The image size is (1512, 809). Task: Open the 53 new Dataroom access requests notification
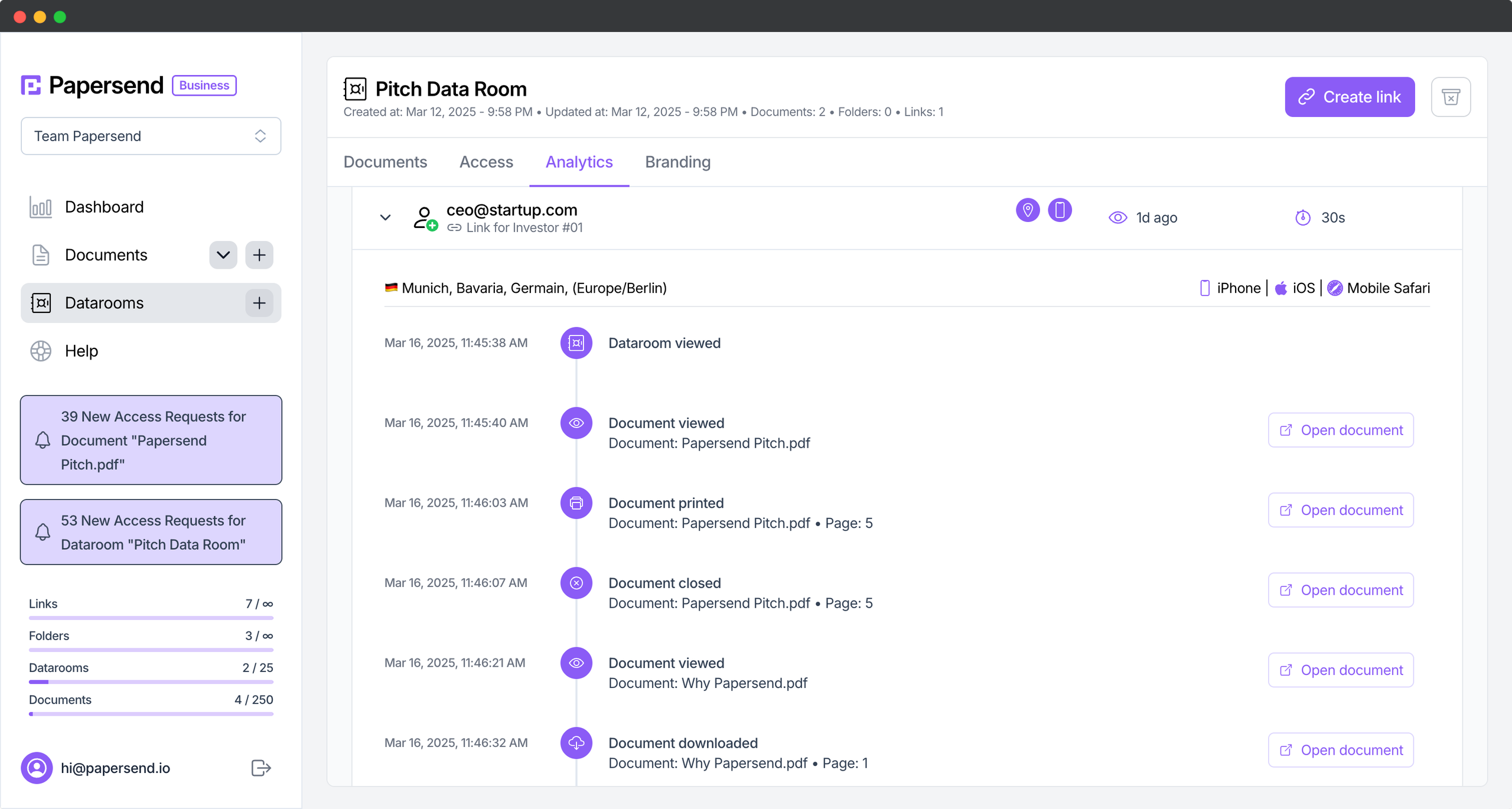pos(151,532)
